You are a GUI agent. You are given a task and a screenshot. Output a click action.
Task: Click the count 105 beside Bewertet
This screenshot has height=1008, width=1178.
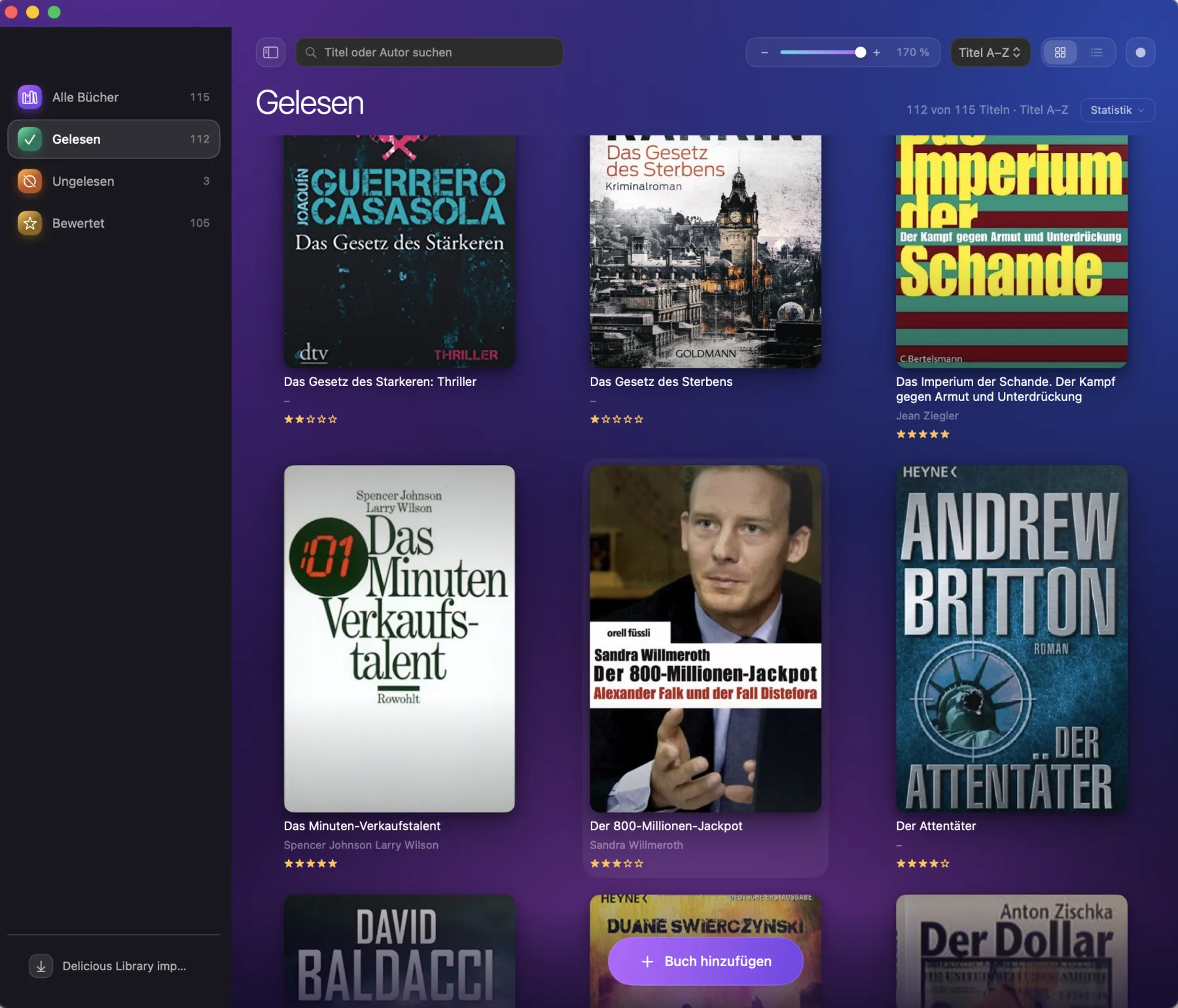pos(200,223)
